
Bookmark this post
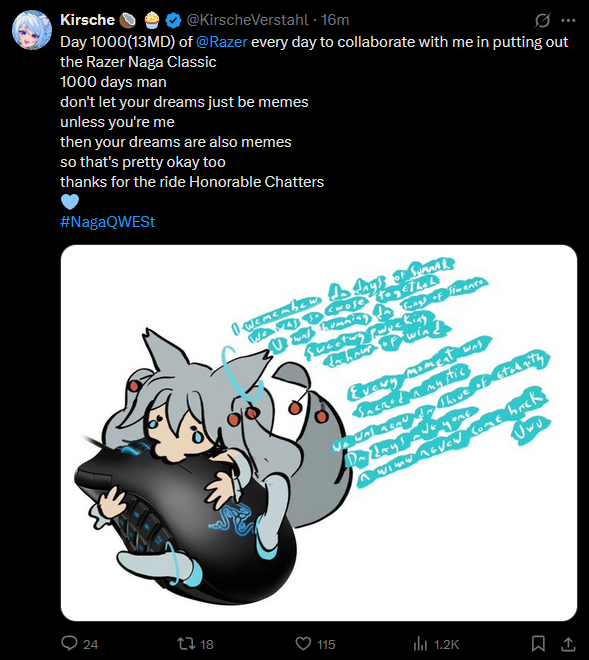coord(538,644)
